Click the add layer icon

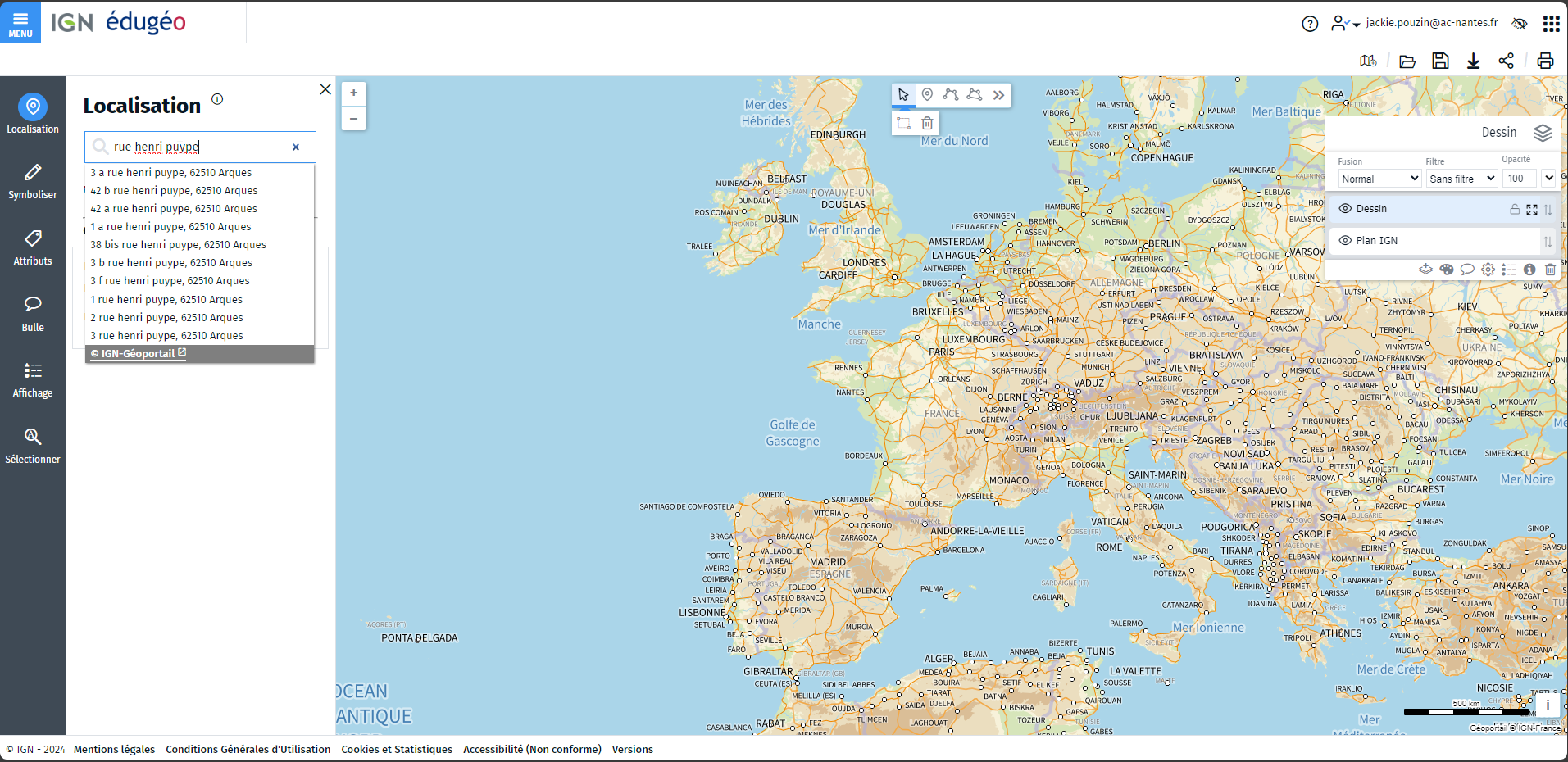[x=1425, y=270]
